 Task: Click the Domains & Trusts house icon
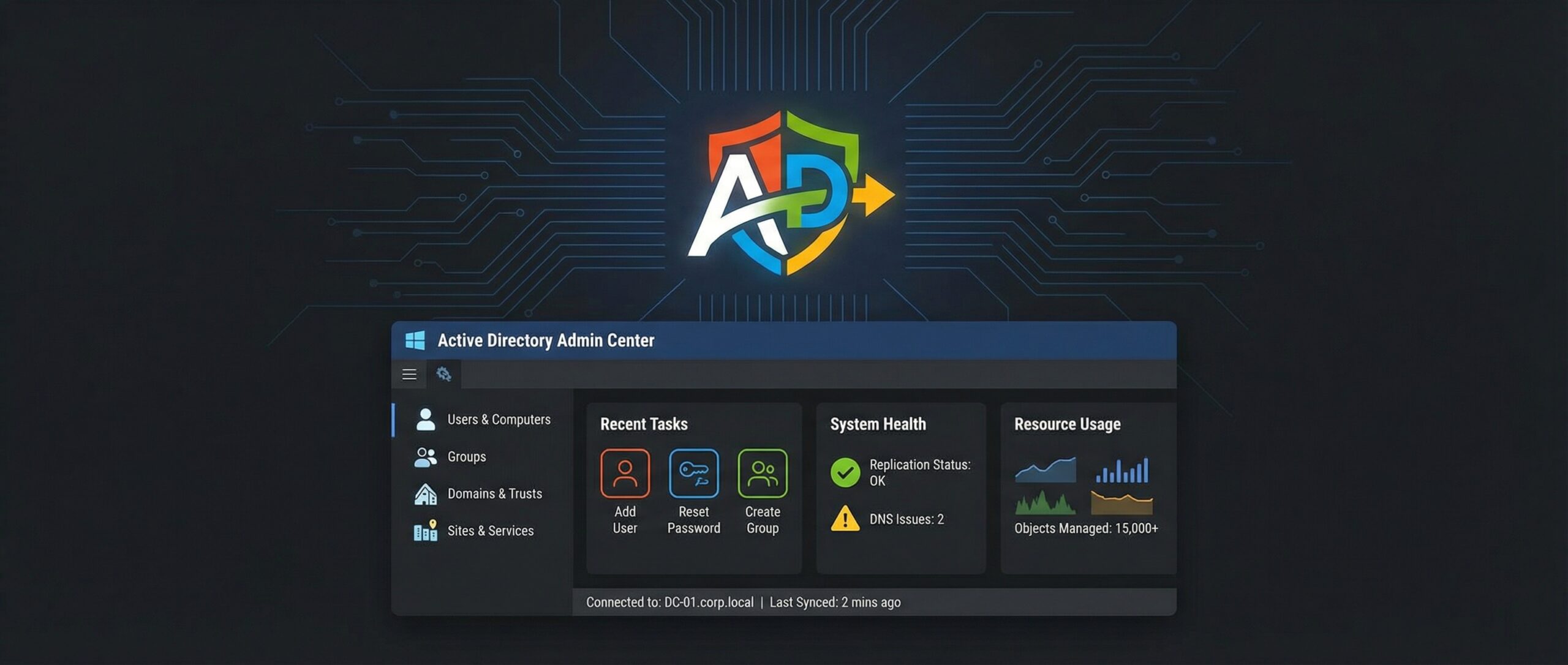[x=424, y=494]
